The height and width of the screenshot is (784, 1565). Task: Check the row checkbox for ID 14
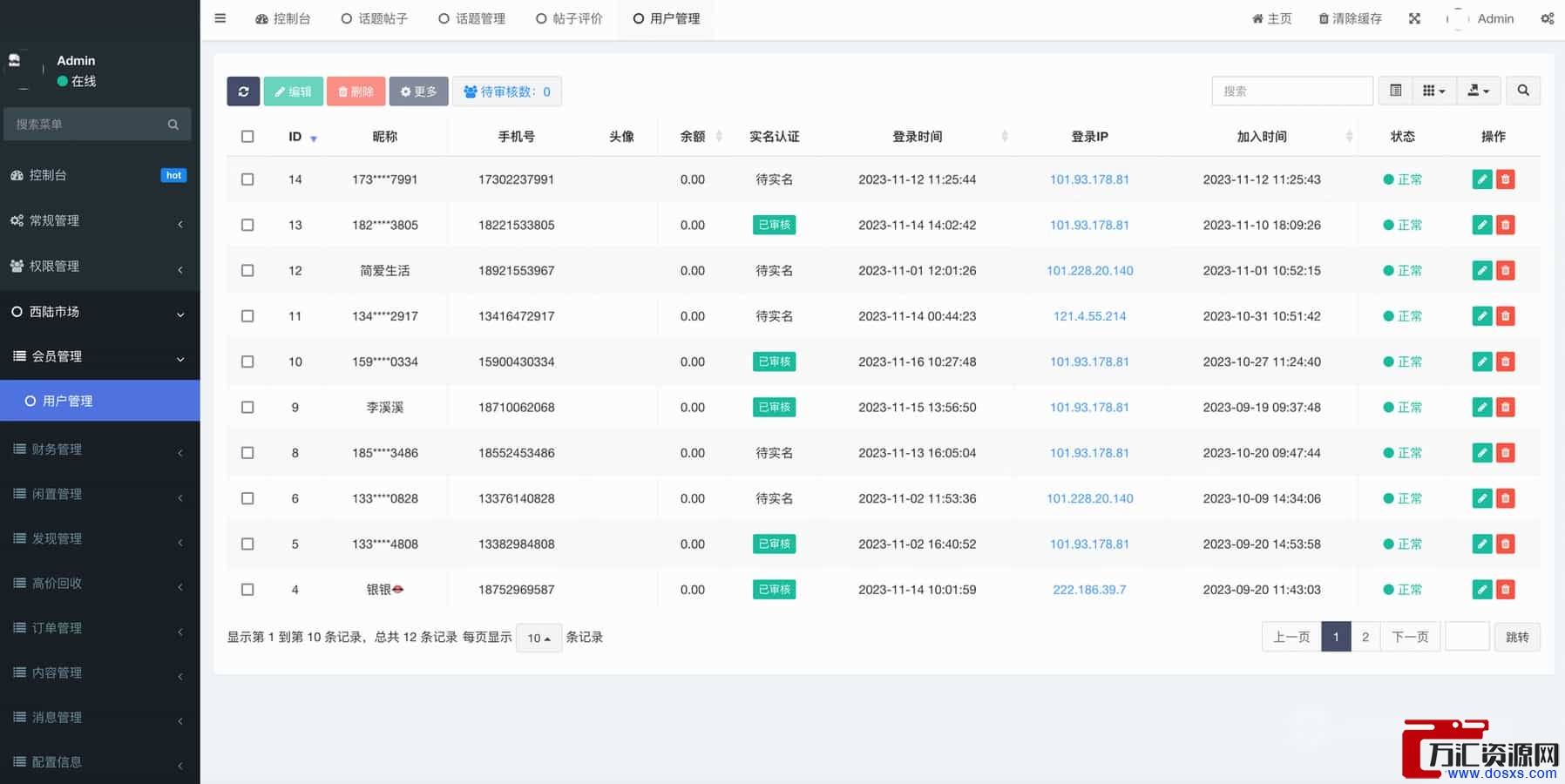(247, 179)
